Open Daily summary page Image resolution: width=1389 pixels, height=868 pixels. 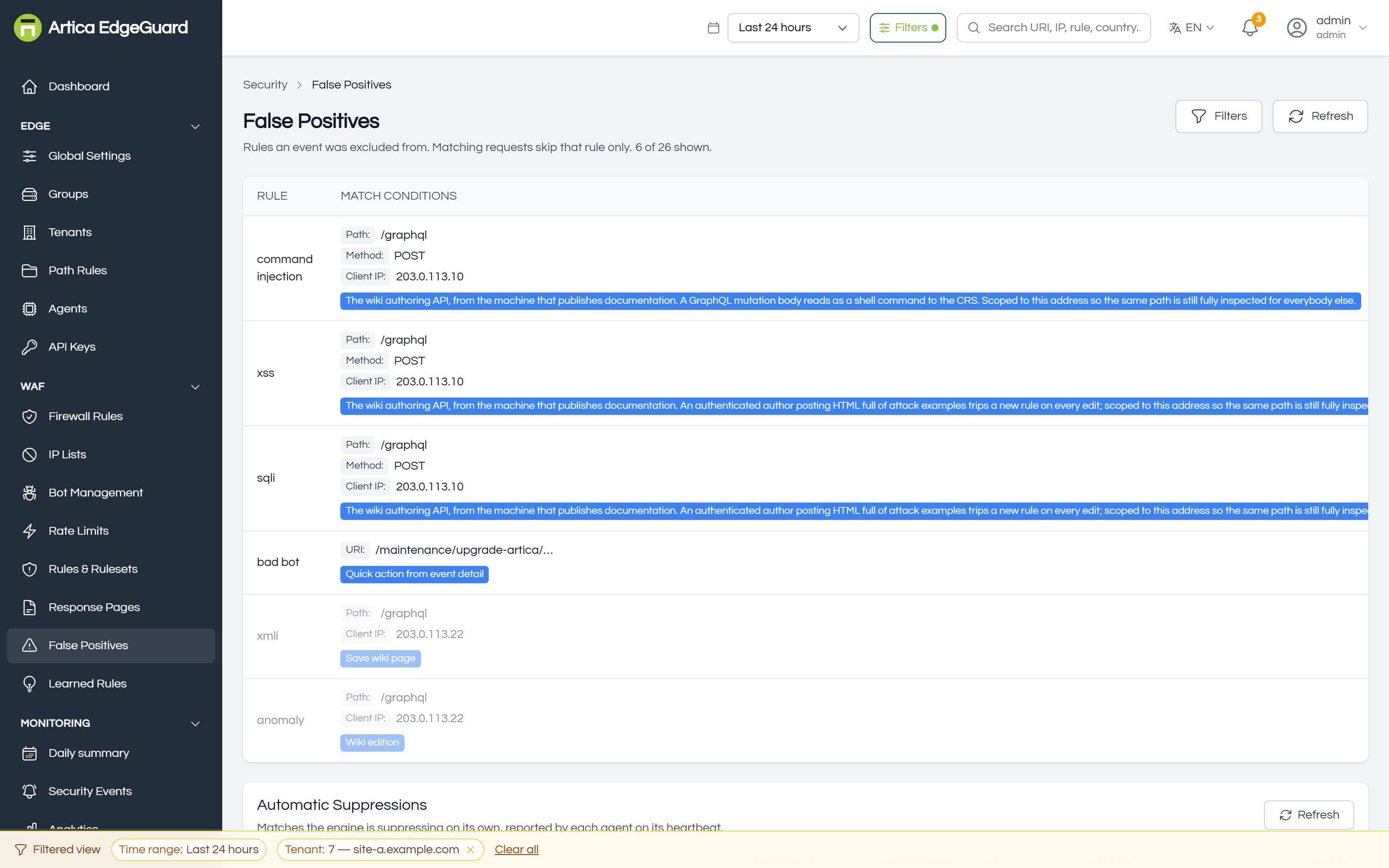click(x=111, y=753)
